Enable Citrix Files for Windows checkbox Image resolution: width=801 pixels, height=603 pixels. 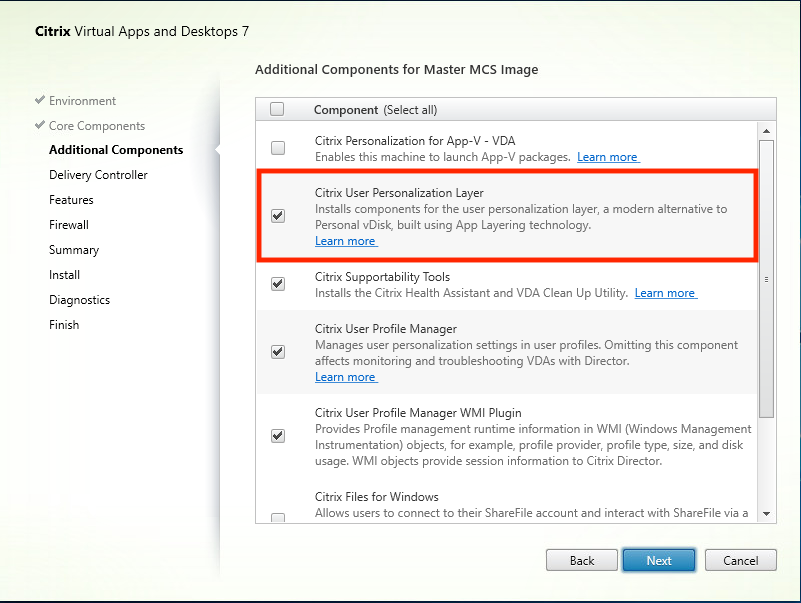pyautogui.click(x=278, y=517)
